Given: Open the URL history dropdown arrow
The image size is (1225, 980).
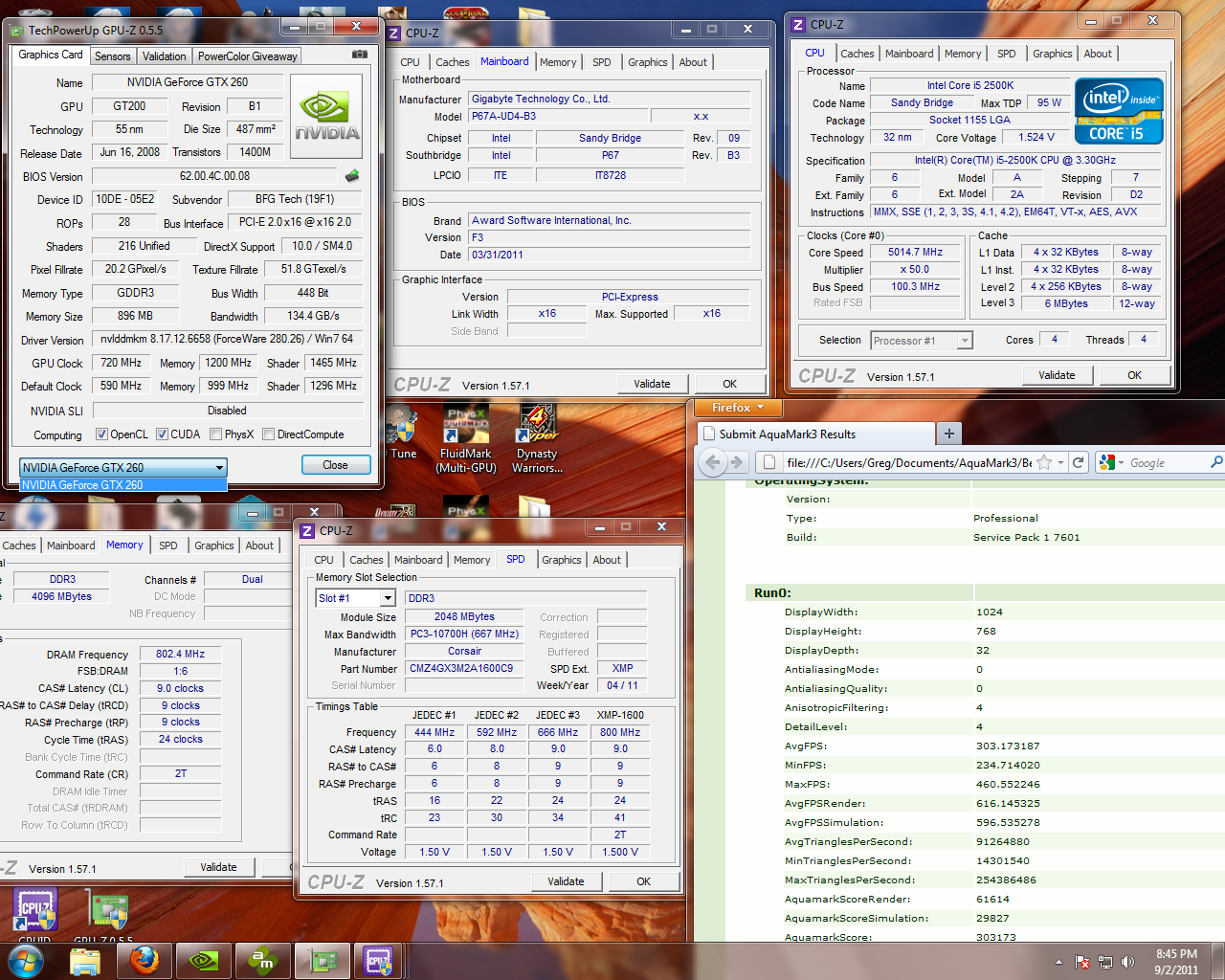Looking at the screenshot, I should (x=1061, y=462).
